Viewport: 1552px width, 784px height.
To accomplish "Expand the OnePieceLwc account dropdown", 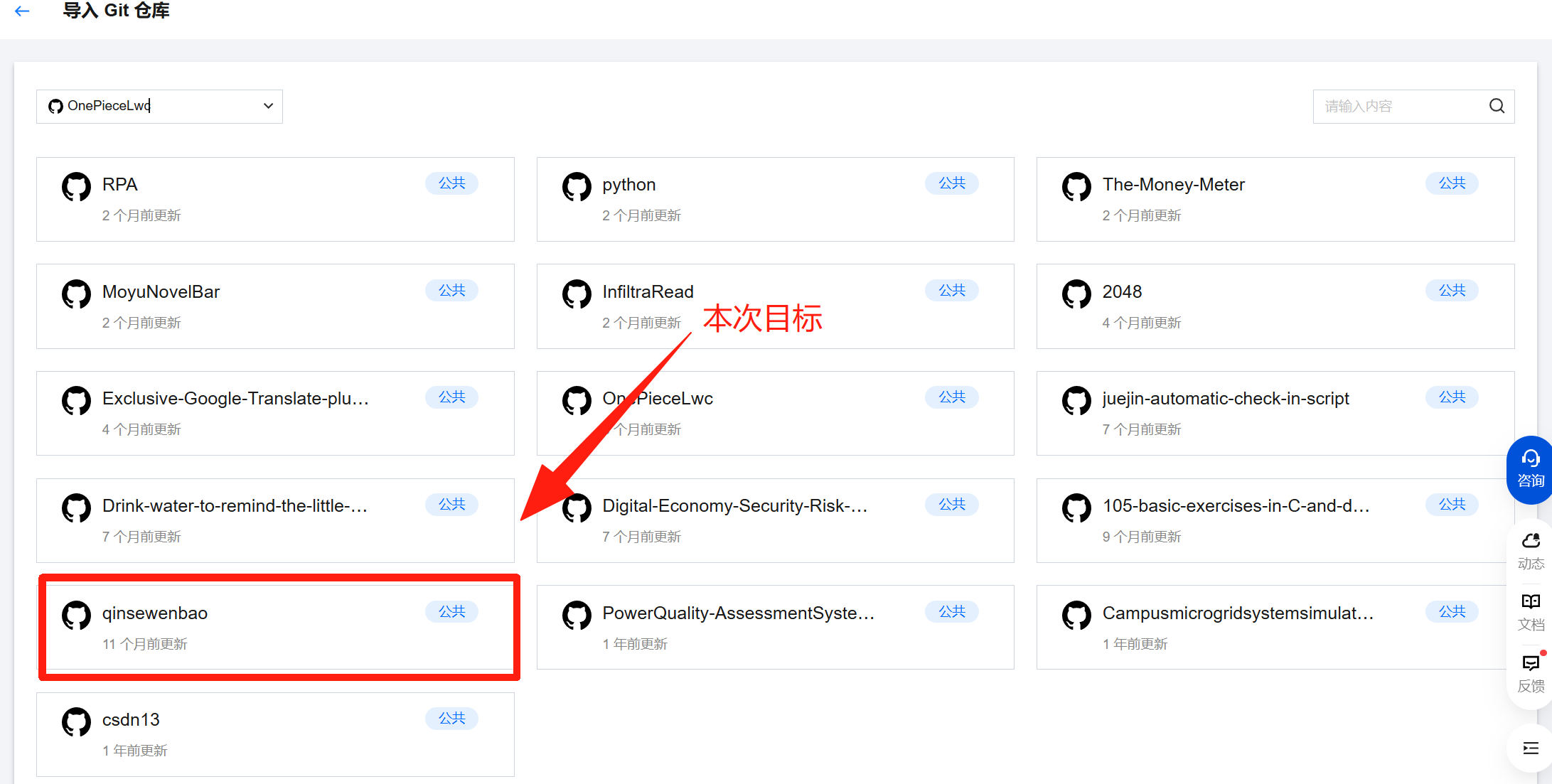I will click(x=268, y=106).
